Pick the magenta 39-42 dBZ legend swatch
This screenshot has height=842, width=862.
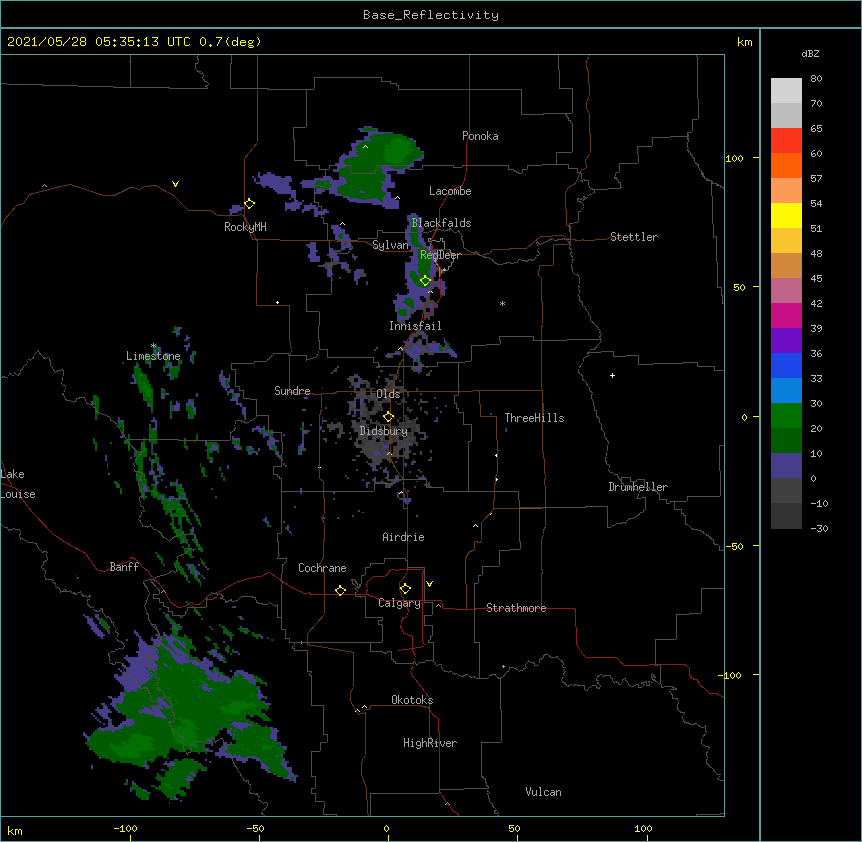786,315
